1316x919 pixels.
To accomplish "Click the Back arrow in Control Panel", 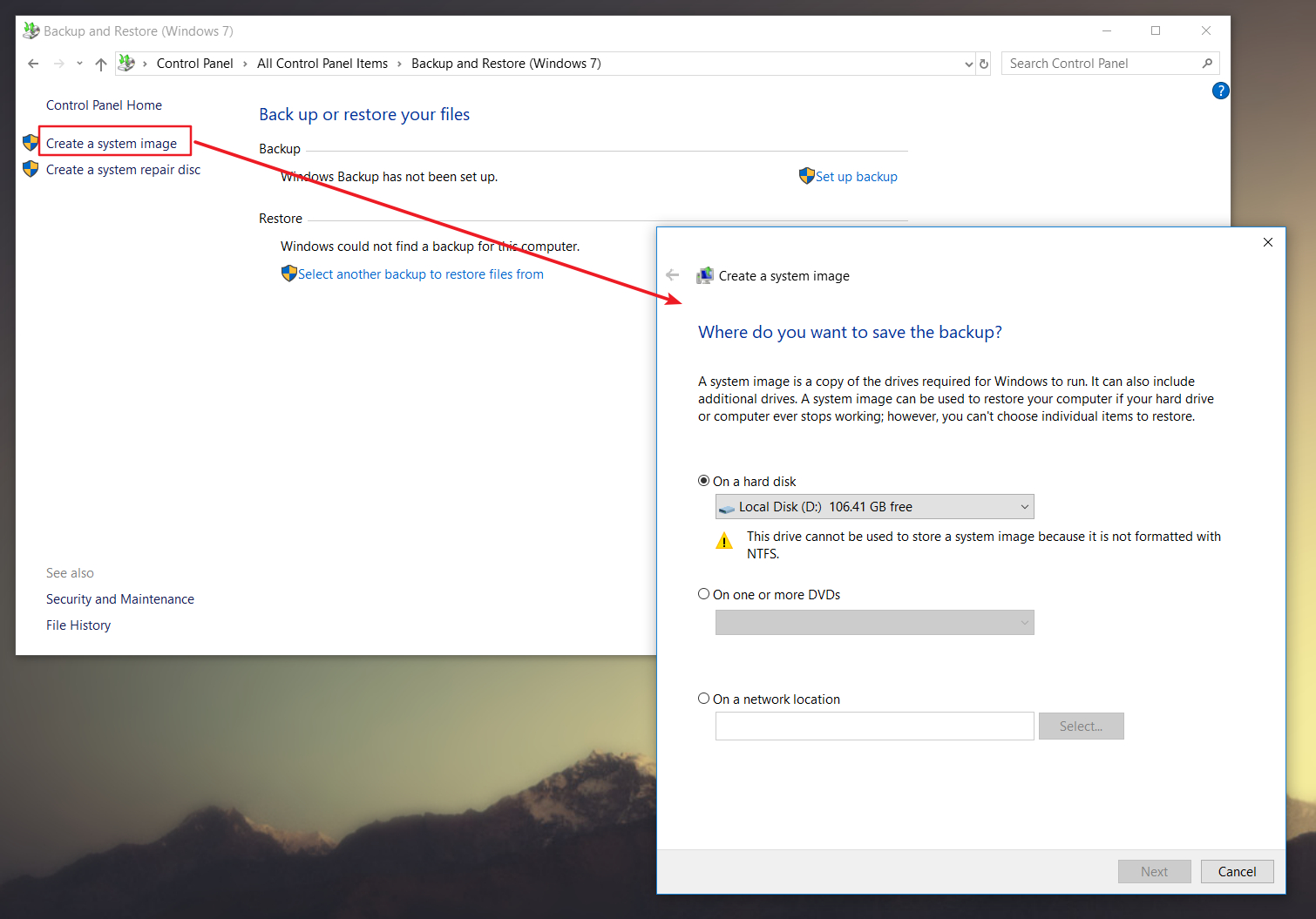I will point(33,64).
